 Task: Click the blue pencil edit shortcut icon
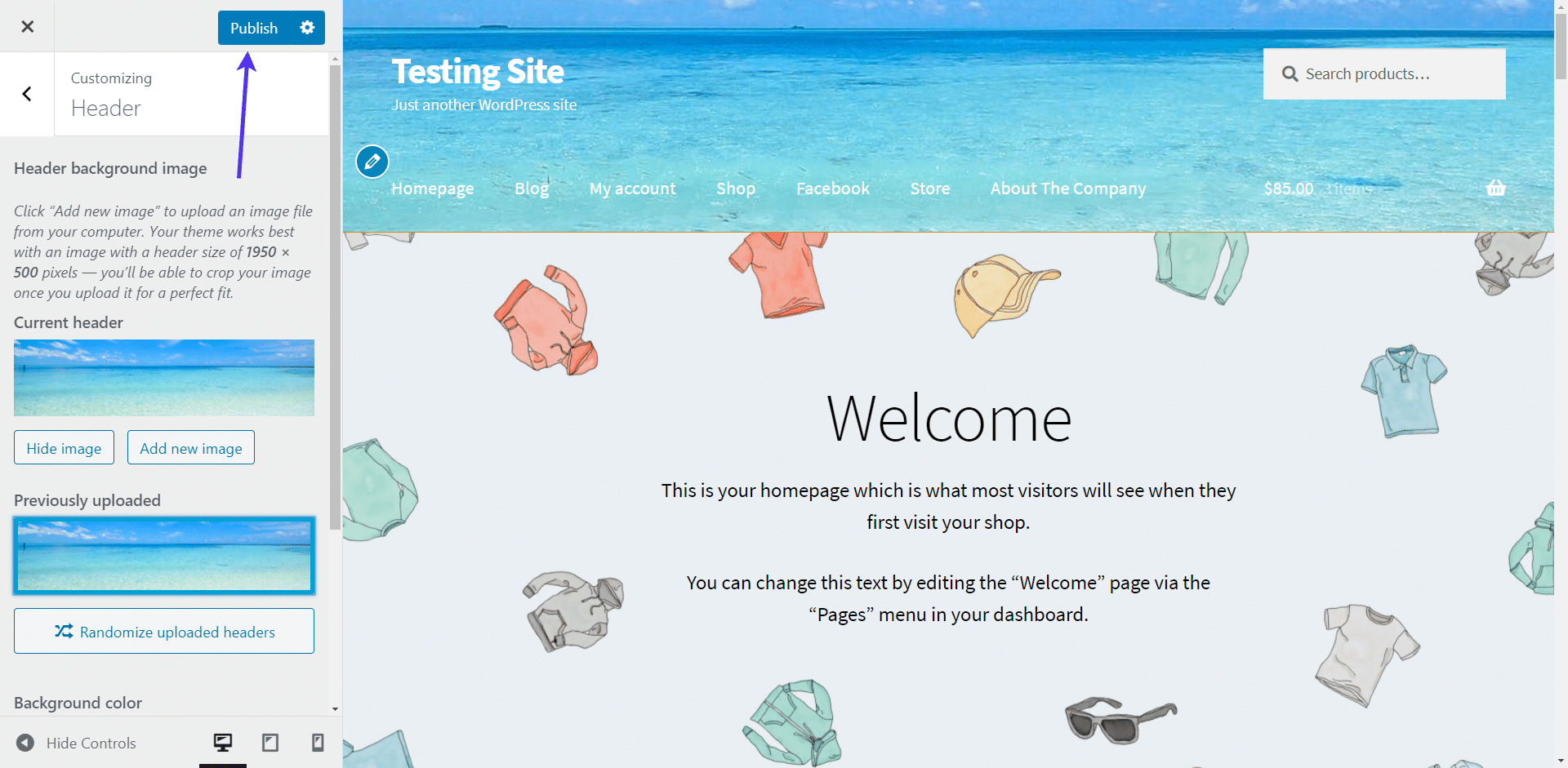(372, 162)
